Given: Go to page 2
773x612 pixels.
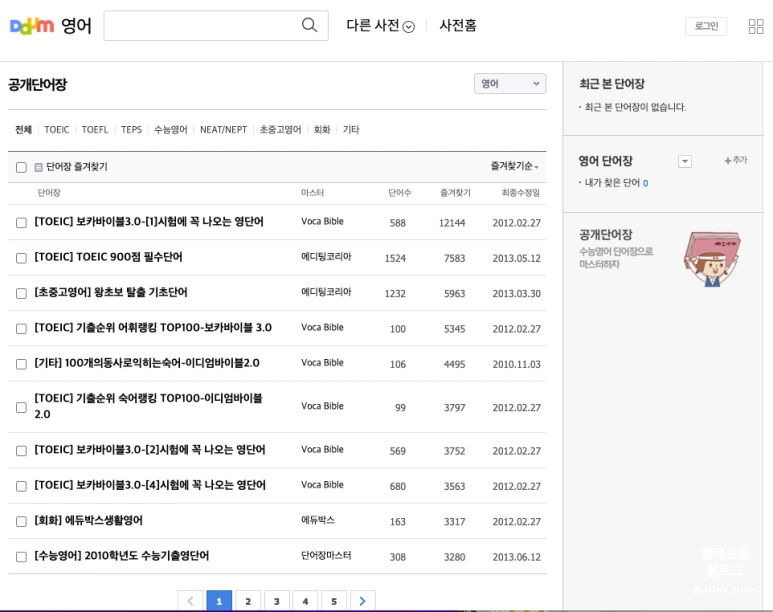Looking at the screenshot, I should click(248, 601).
